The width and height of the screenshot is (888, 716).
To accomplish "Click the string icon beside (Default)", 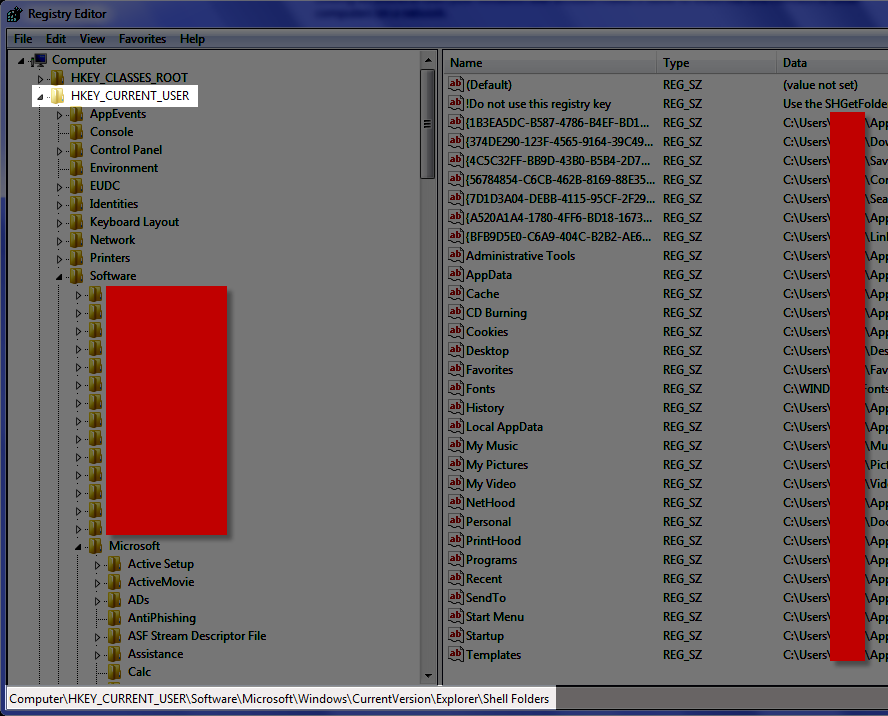I will click(456, 84).
